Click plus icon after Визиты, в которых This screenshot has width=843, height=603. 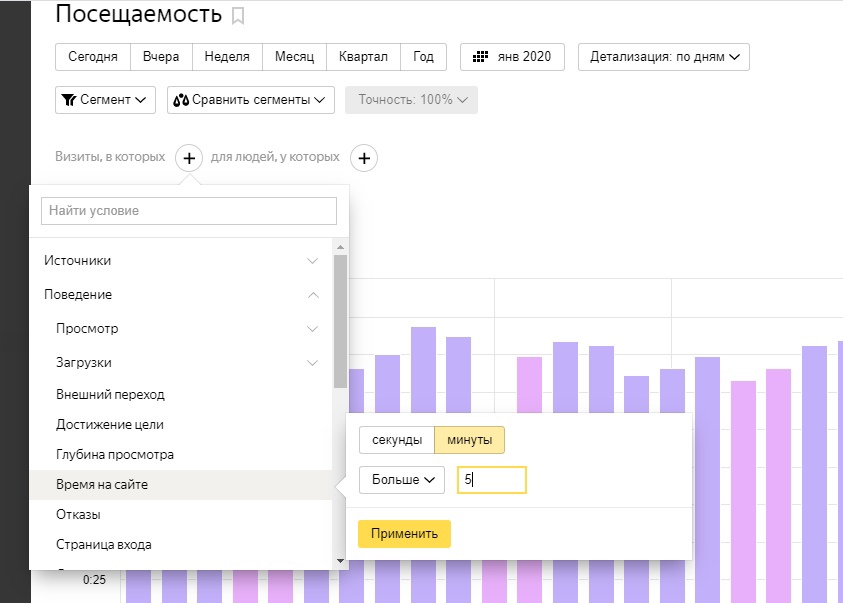tap(189, 158)
